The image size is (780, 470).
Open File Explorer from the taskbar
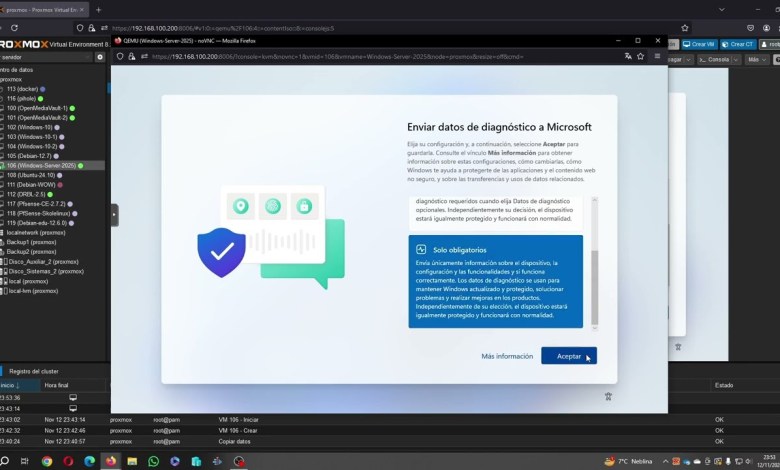point(132,461)
